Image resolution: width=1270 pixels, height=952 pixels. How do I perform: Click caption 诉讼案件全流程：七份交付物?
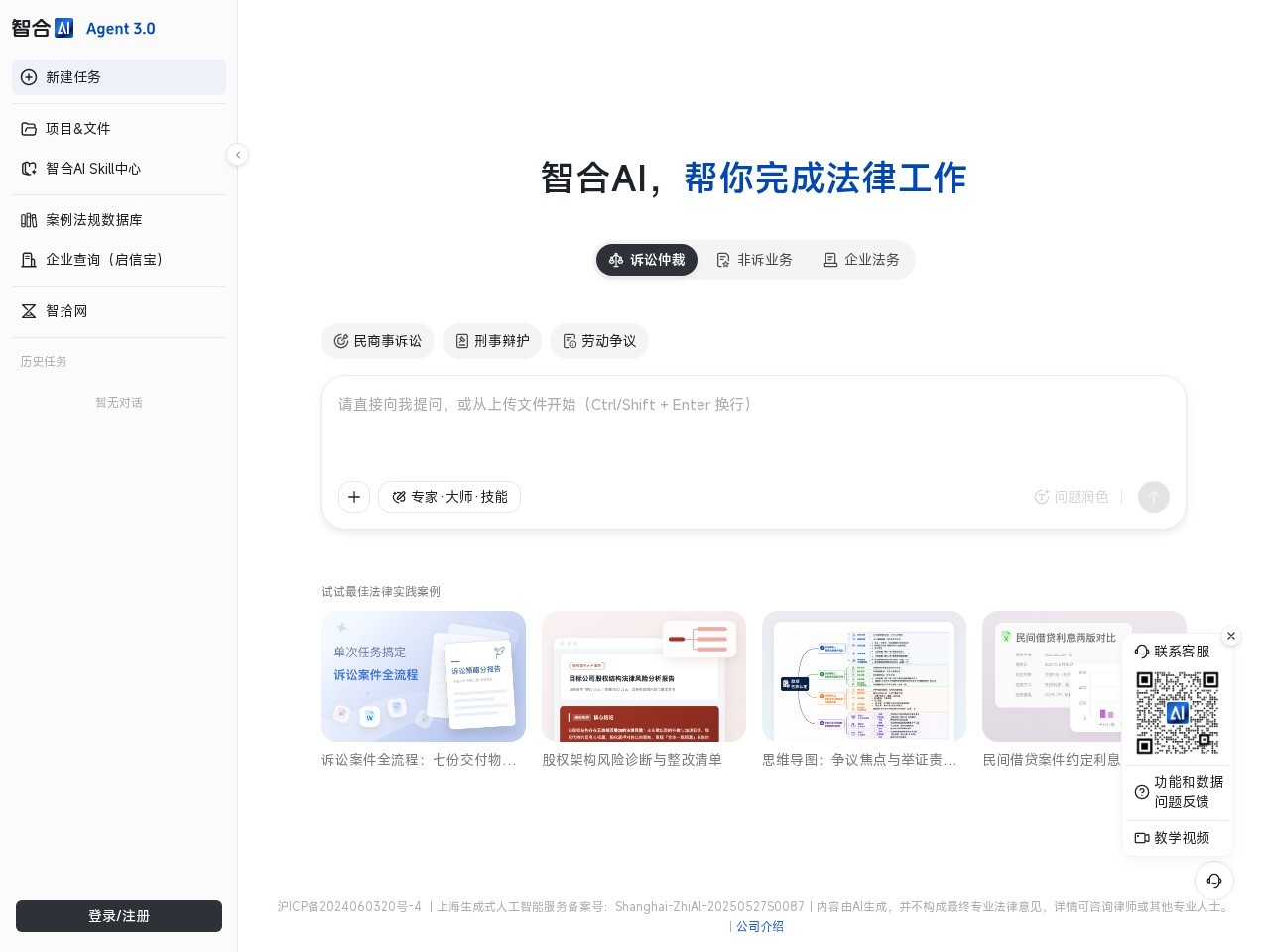(419, 760)
